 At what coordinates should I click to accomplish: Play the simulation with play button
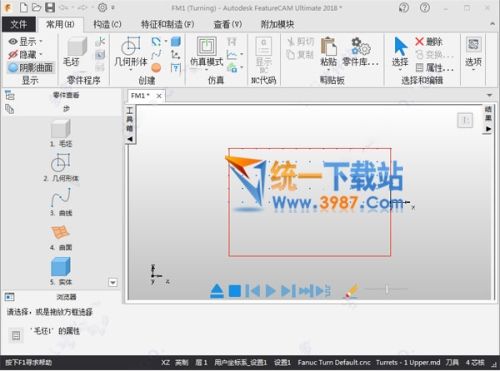(x=270, y=291)
